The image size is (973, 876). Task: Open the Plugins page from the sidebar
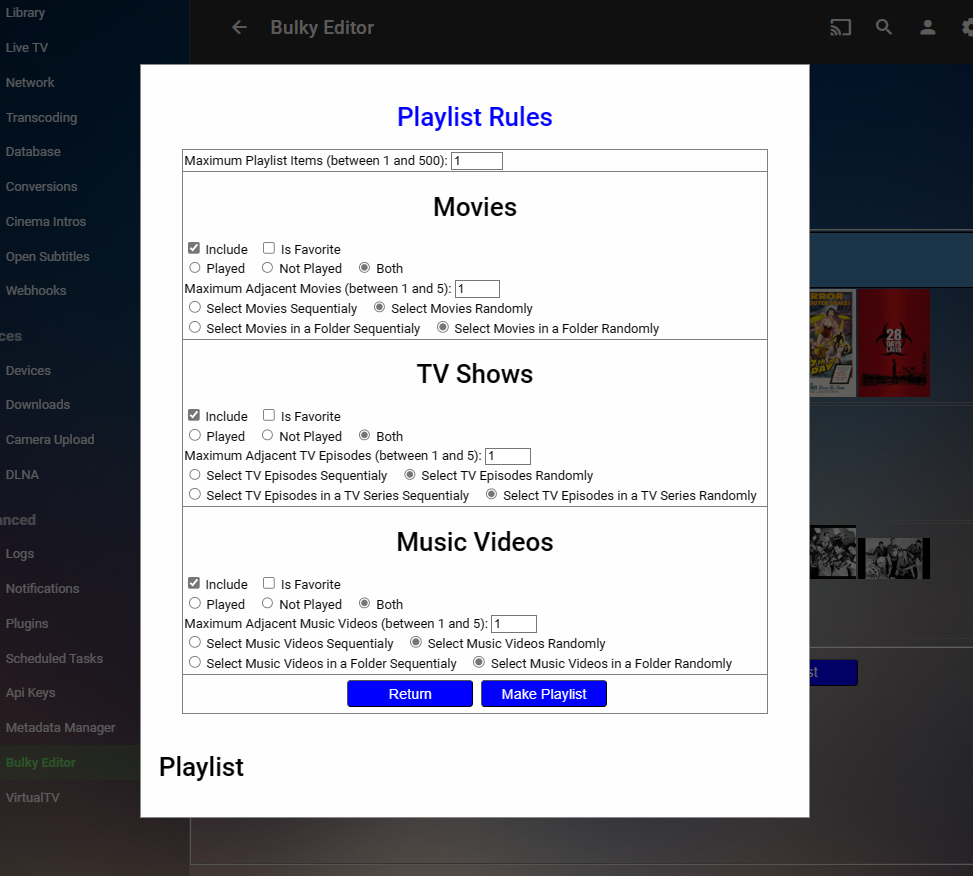pyautogui.click(x=26, y=622)
